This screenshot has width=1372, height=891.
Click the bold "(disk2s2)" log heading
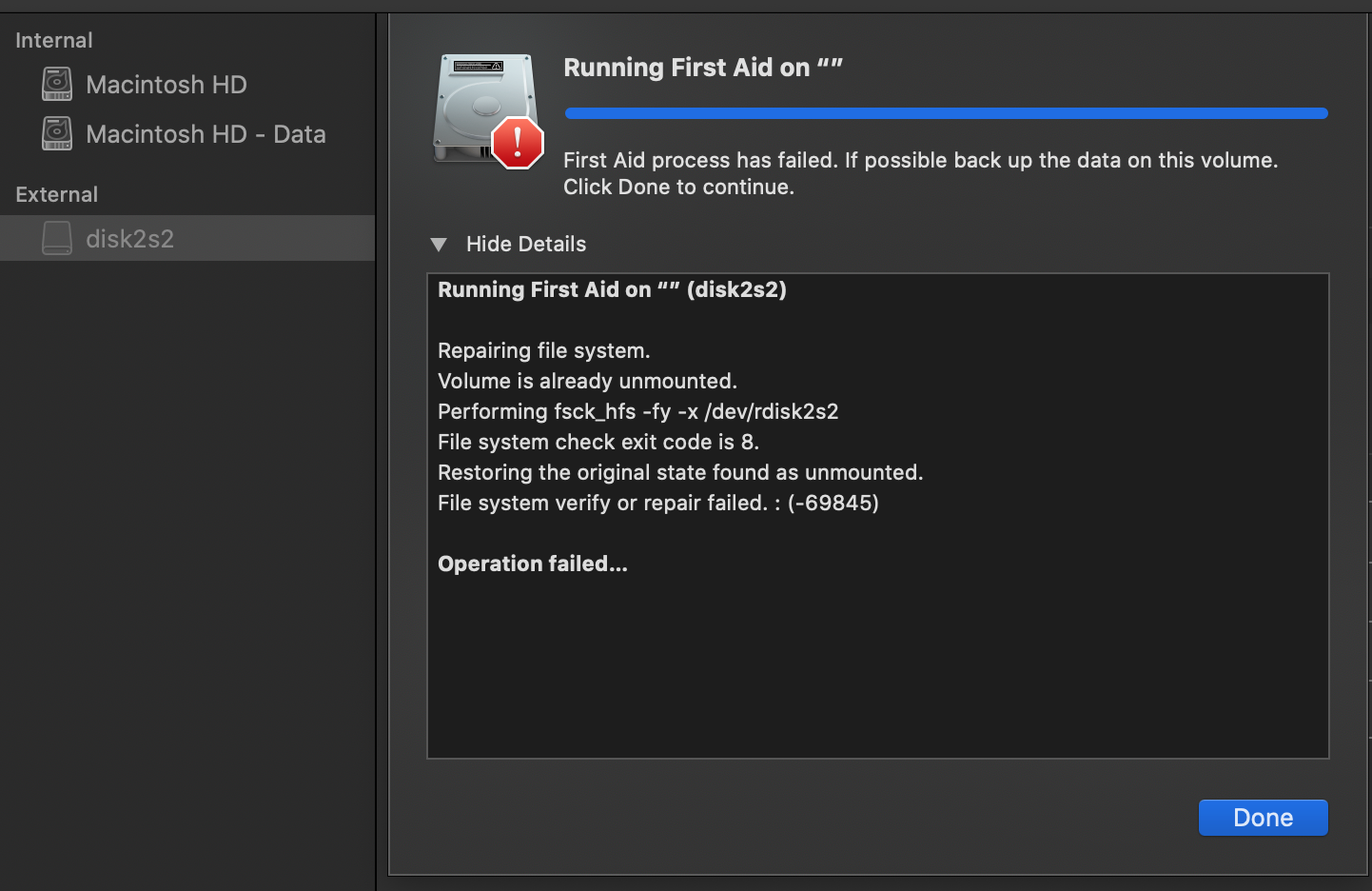point(736,289)
